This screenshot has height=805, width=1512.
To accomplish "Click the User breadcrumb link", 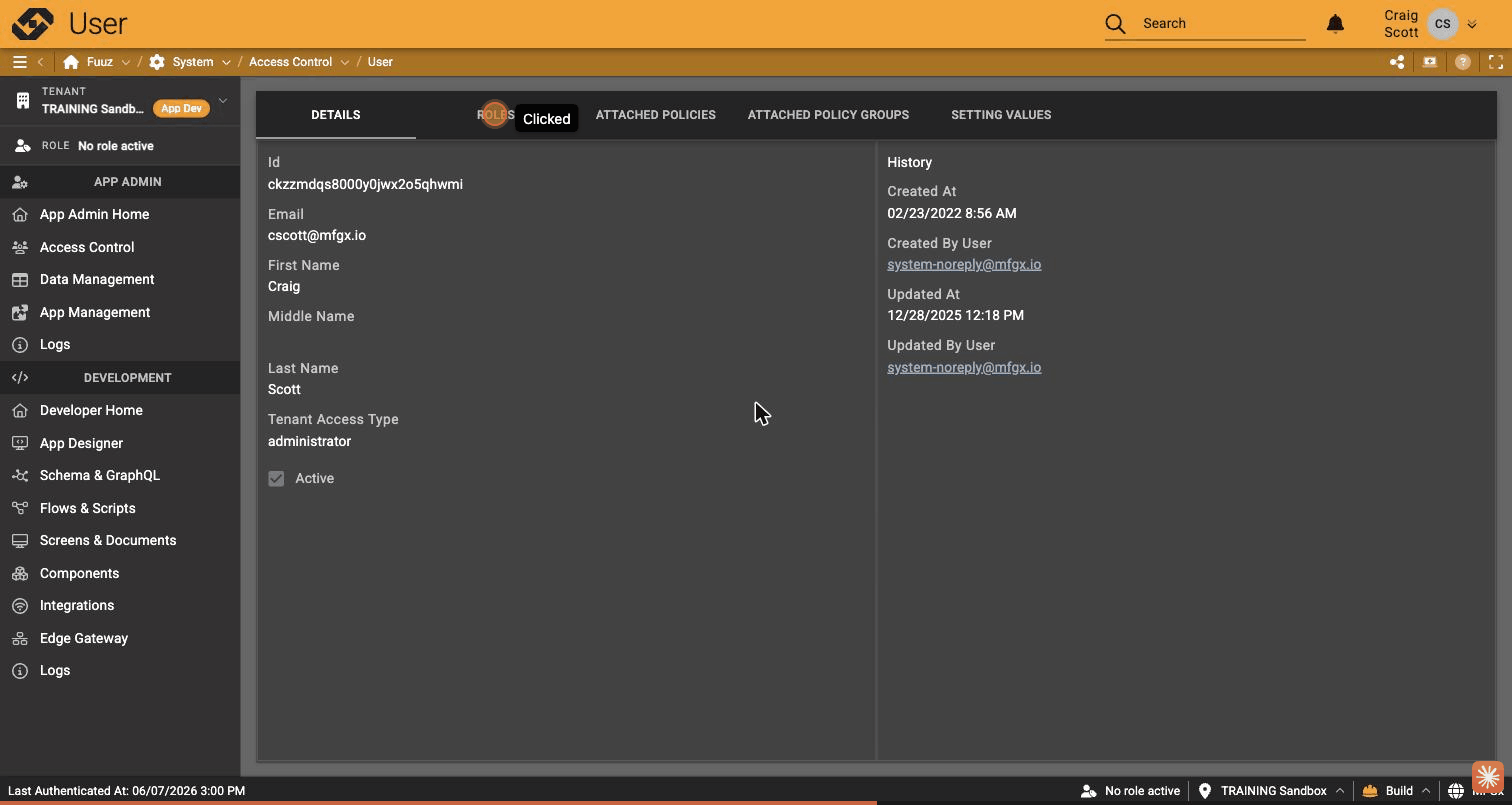I will pyautogui.click(x=380, y=62).
